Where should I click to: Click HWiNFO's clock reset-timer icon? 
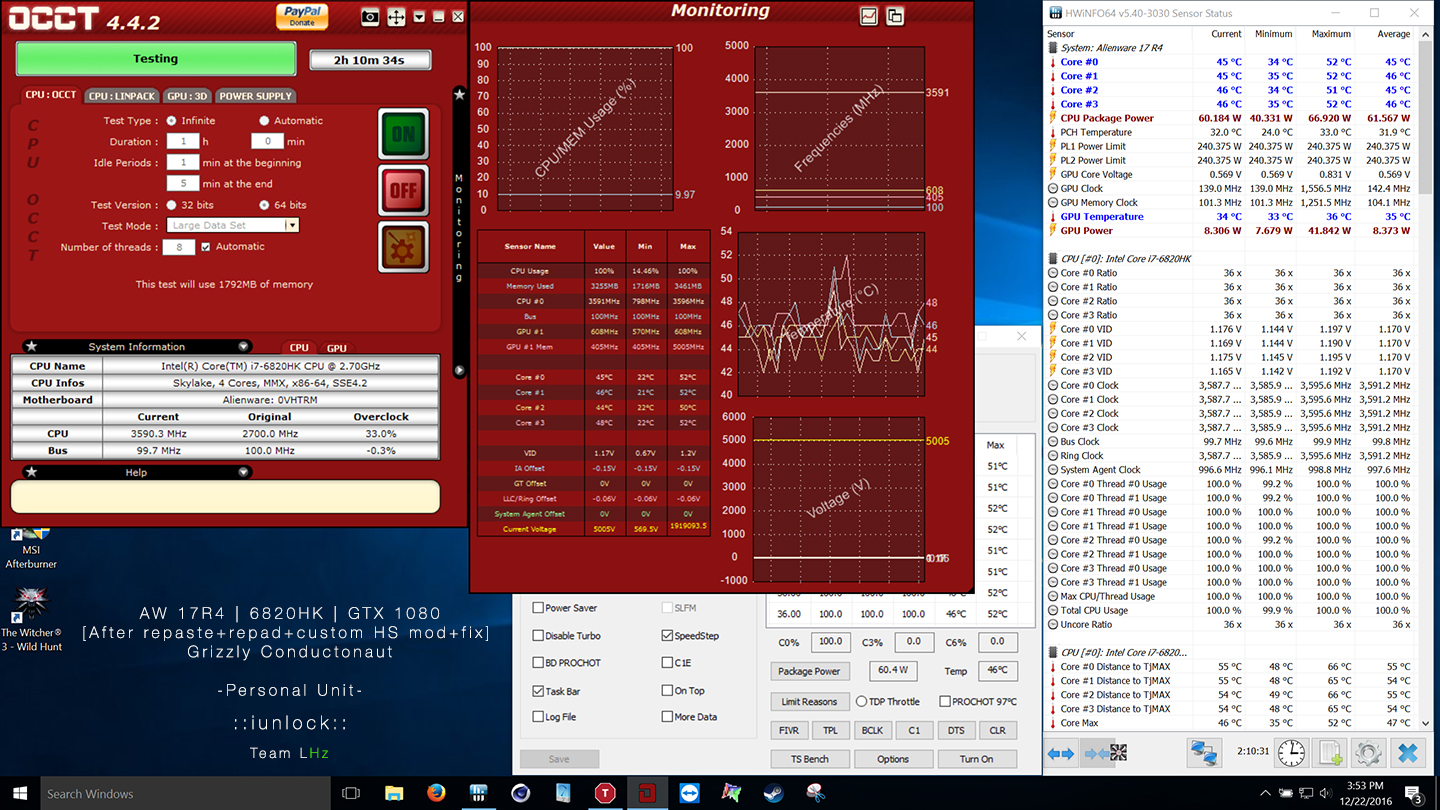[x=1291, y=753]
